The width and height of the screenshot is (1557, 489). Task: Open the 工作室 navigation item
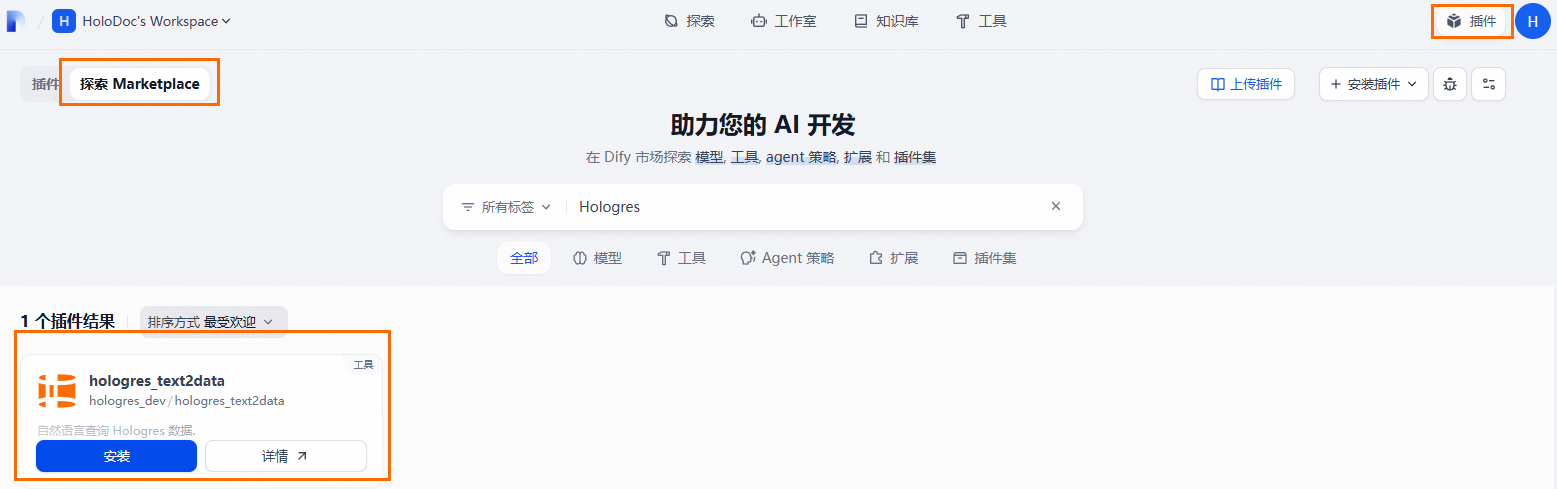click(x=784, y=21)
